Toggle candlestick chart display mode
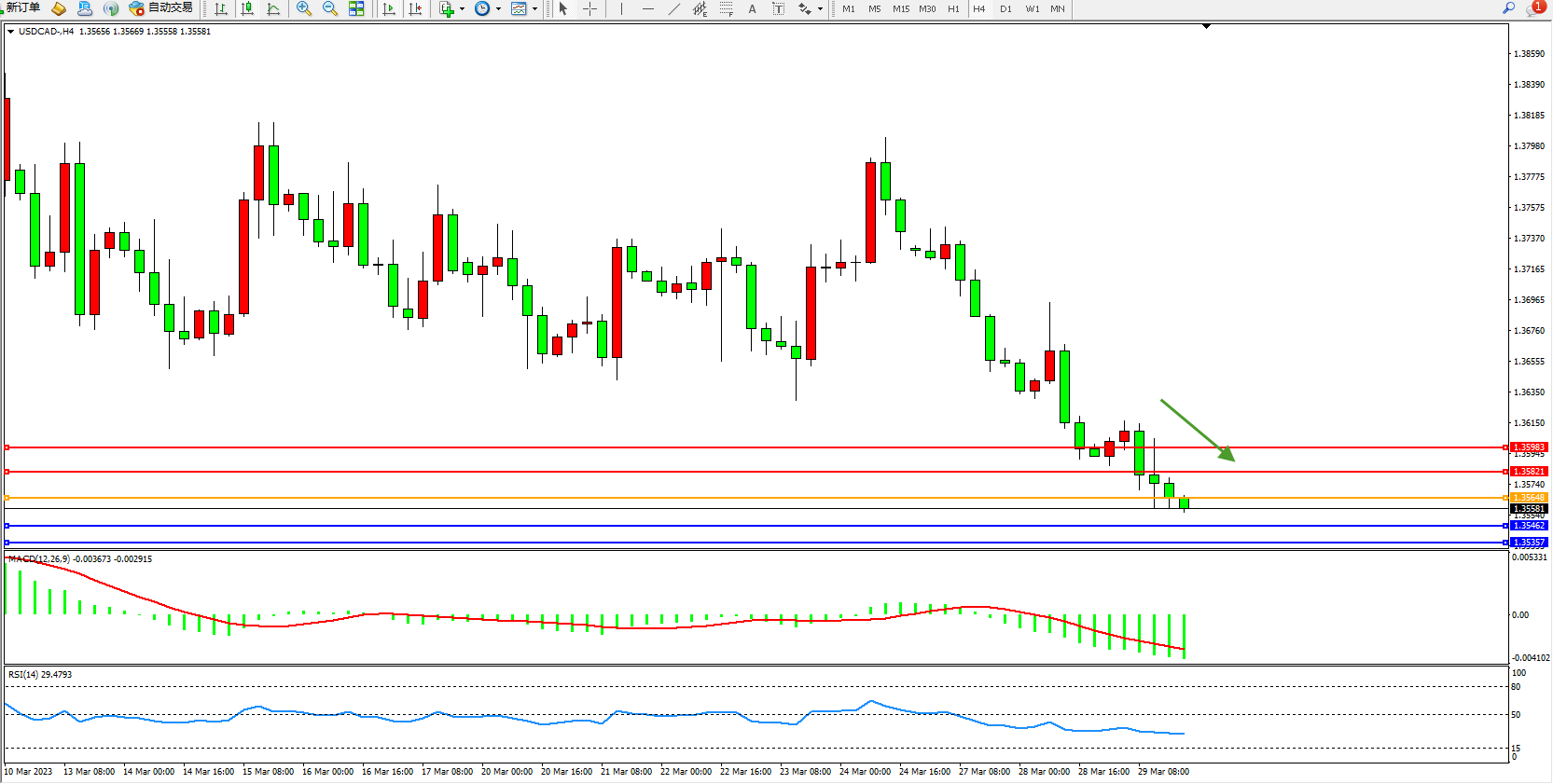This screenshot has height=784, width=1553. pyautogui.click(x=247, y=8)
